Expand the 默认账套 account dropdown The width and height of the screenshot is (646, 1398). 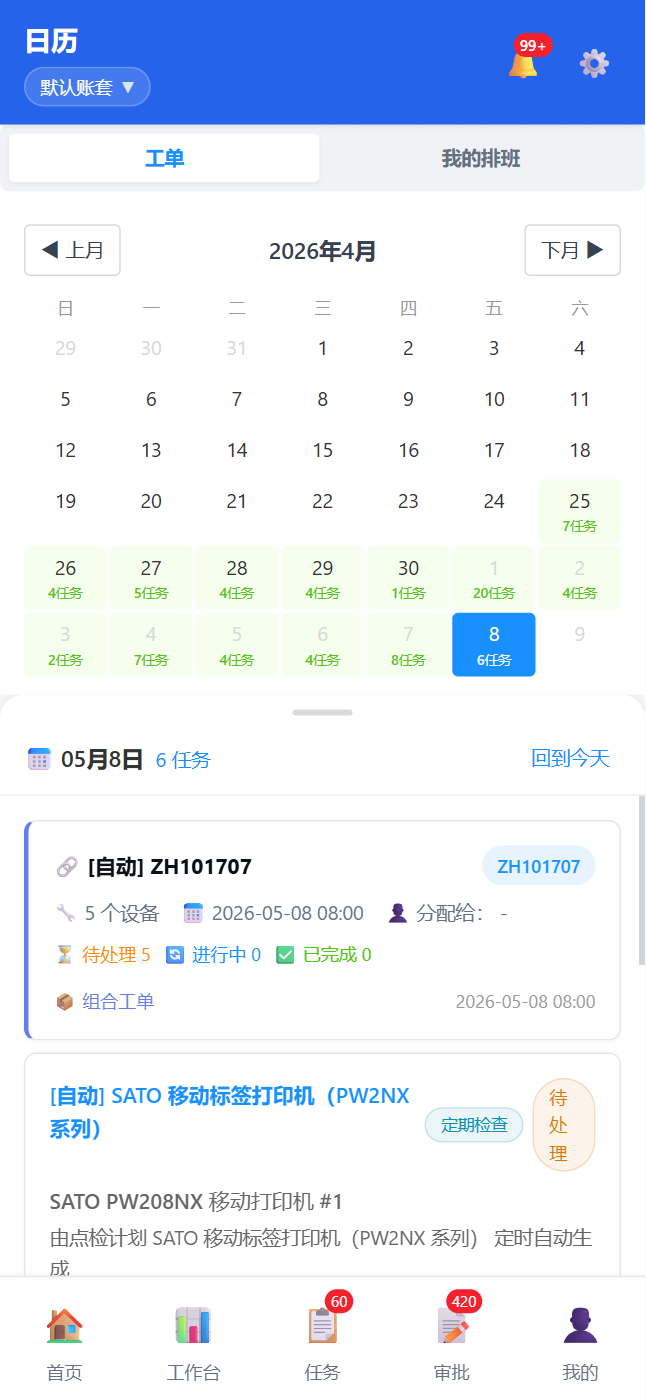coord(87,87)
